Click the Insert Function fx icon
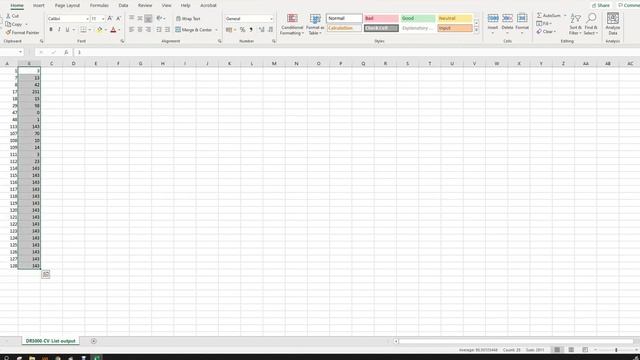This screenshot has height=360, width=640. [66, 52]
